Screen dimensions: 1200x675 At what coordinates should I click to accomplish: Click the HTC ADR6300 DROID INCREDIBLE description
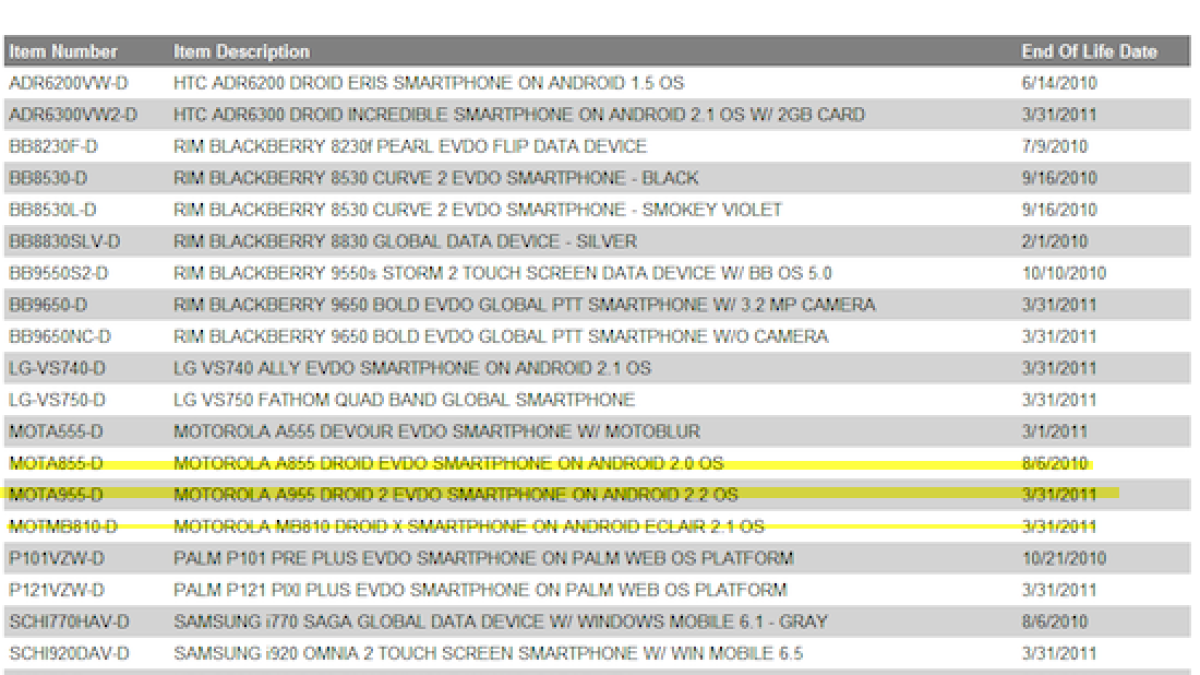click(x=519, y=115)
